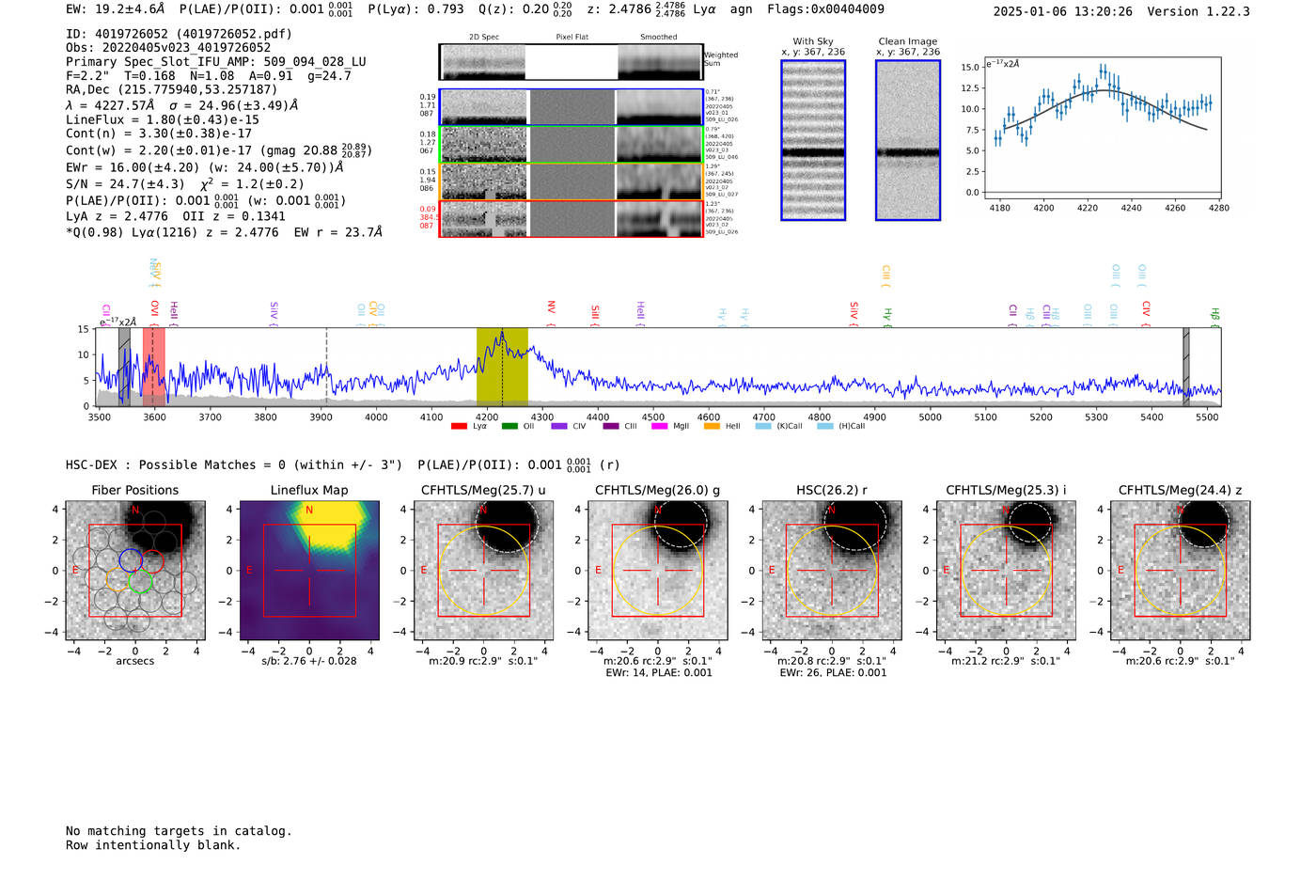The image size is (1316, 896).
Task: Click the dashed vertical line near 3900
Action: (x=326, y=367)
